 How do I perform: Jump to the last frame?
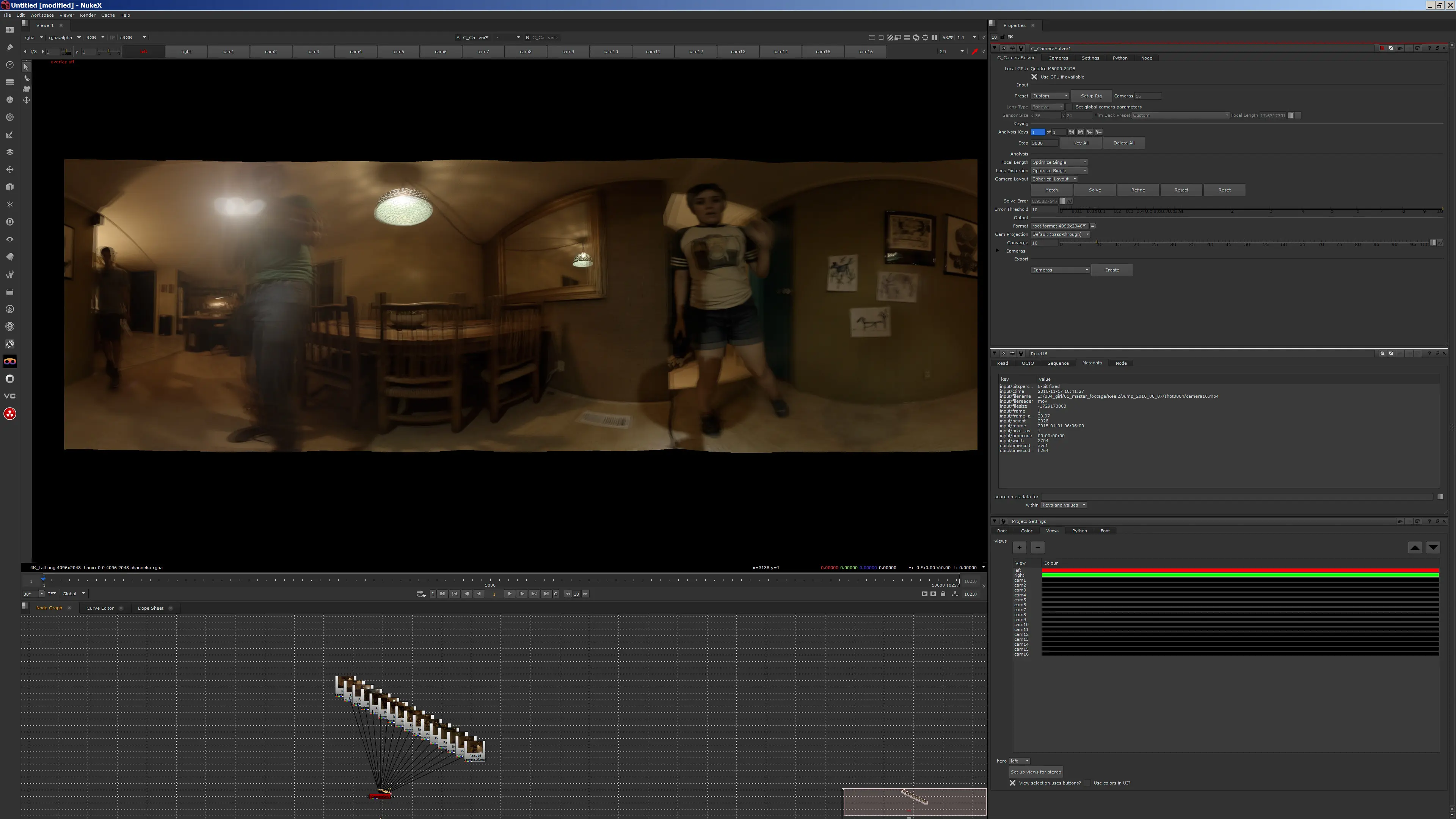(x=546, y=594)
